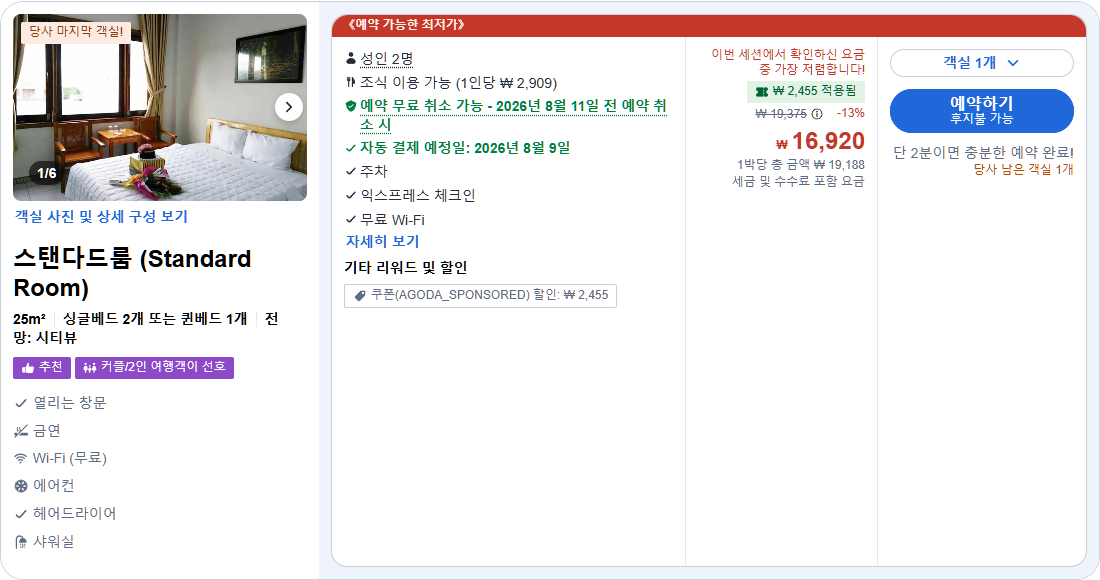Click the breakfast fork and knife icon

tap(351, 83)
